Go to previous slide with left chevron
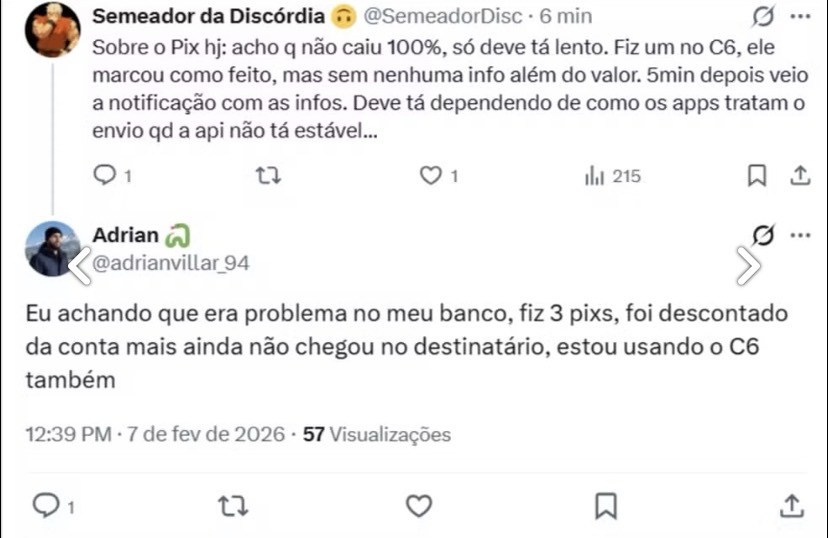This screenshot has height=538, width=828. coord(78,264)
